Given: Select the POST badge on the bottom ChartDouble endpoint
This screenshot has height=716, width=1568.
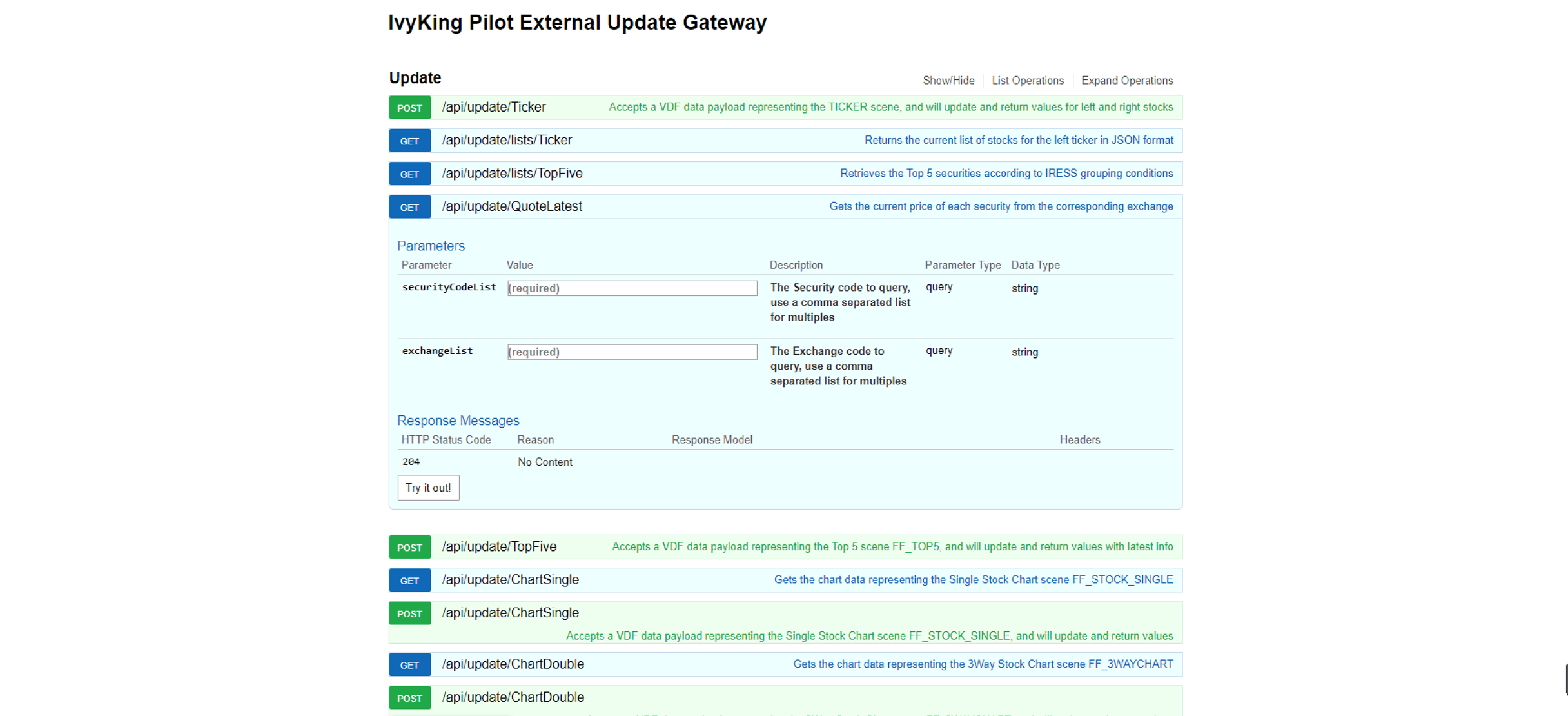Looking at the screenshot, I should [409, 697].
